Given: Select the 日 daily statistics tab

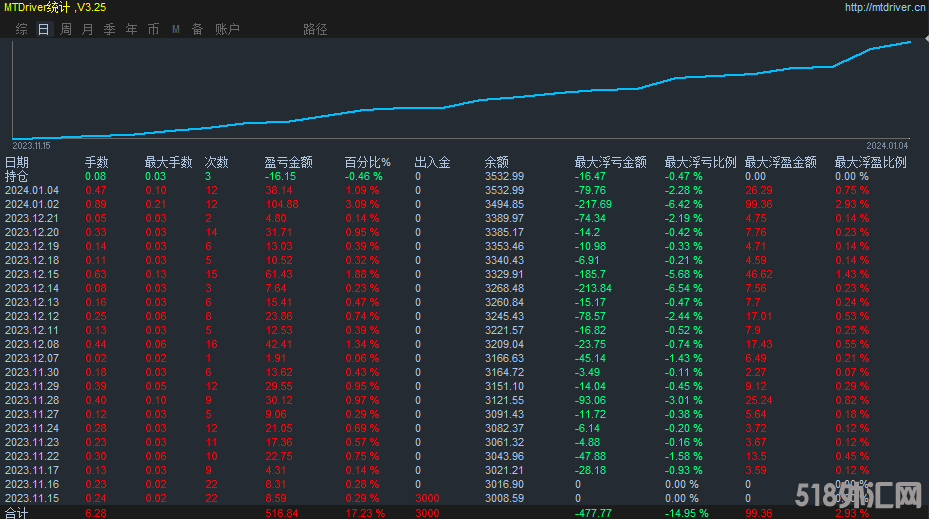Looking at the screenshot, I should (43, 29).
